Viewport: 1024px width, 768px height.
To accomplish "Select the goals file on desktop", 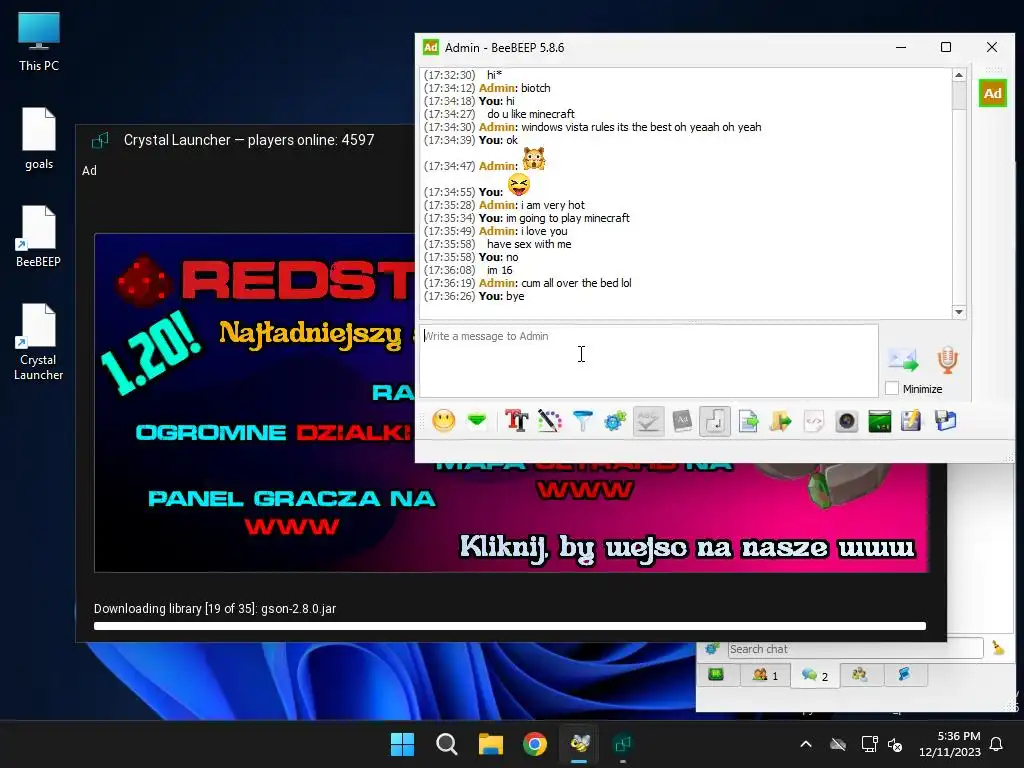I will pos(39,138).
